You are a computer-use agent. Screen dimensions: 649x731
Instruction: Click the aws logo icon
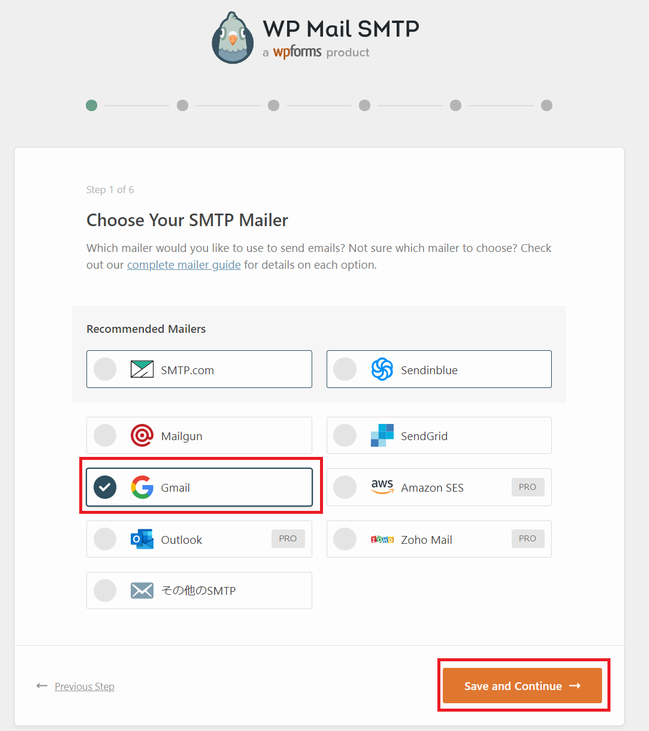pos(382,486)
